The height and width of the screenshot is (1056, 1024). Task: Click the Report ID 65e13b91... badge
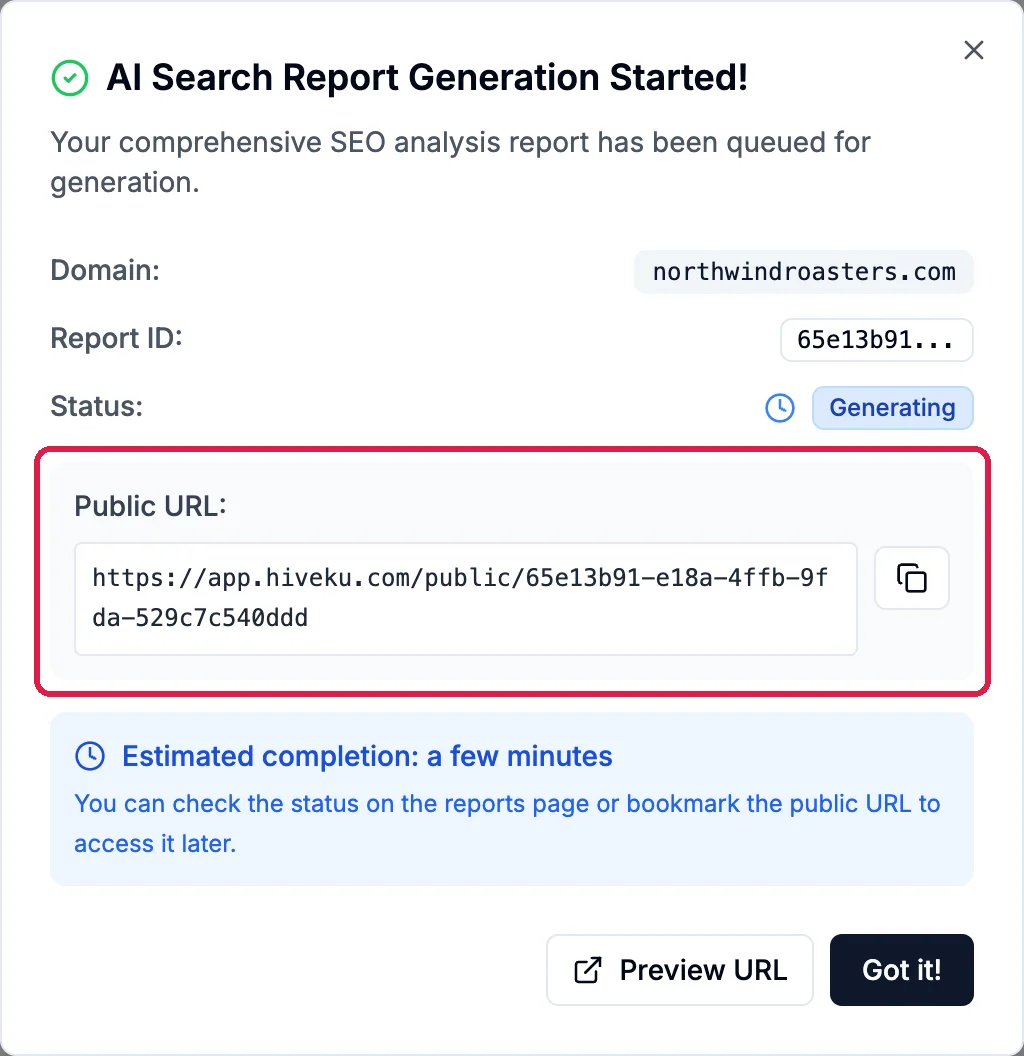(876, 340)
